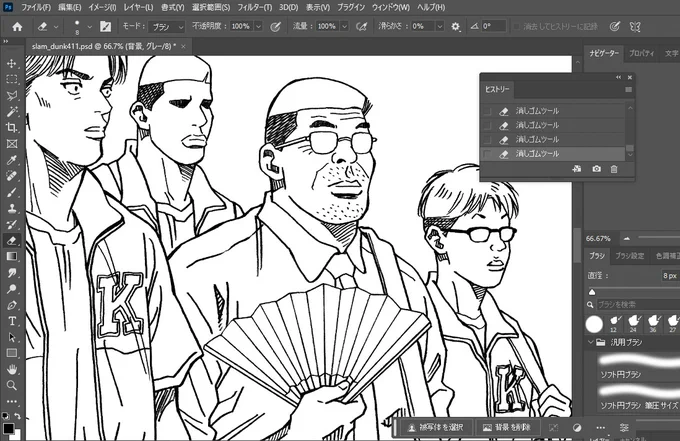Switch to the プロパティ tab
The width and height of the screenshot is (680, 441).
coord(641,53)
